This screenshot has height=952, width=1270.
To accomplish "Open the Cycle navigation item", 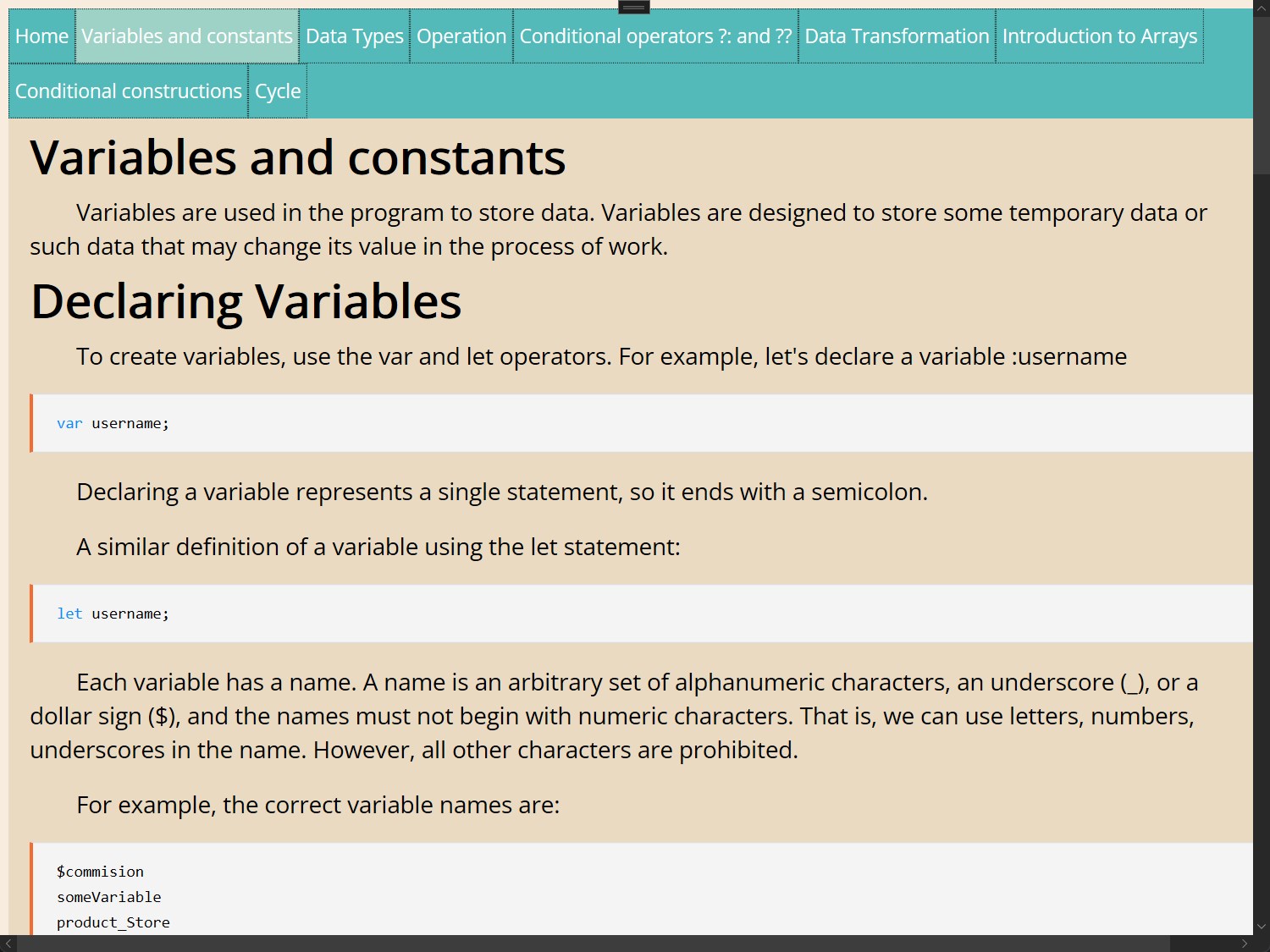I will (278, 91).
